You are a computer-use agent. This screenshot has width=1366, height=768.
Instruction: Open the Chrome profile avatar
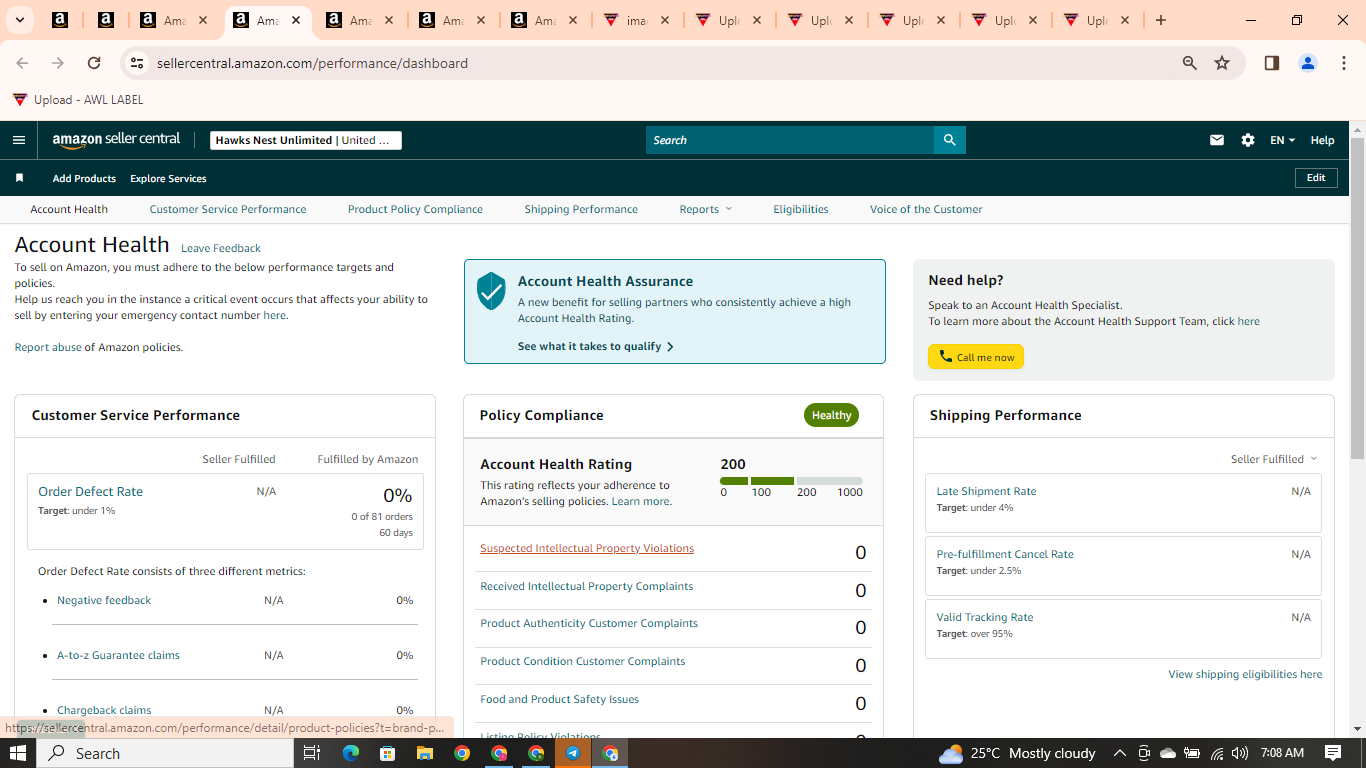(1308, 63)
